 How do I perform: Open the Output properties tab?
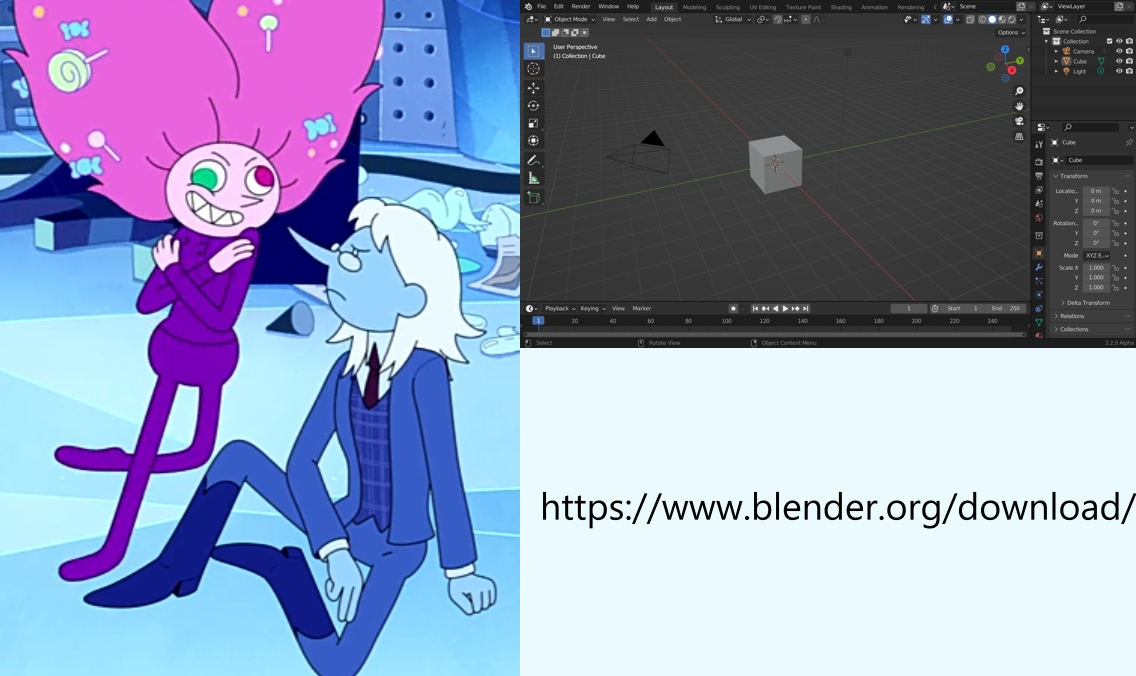click(x=1039, y=176)
